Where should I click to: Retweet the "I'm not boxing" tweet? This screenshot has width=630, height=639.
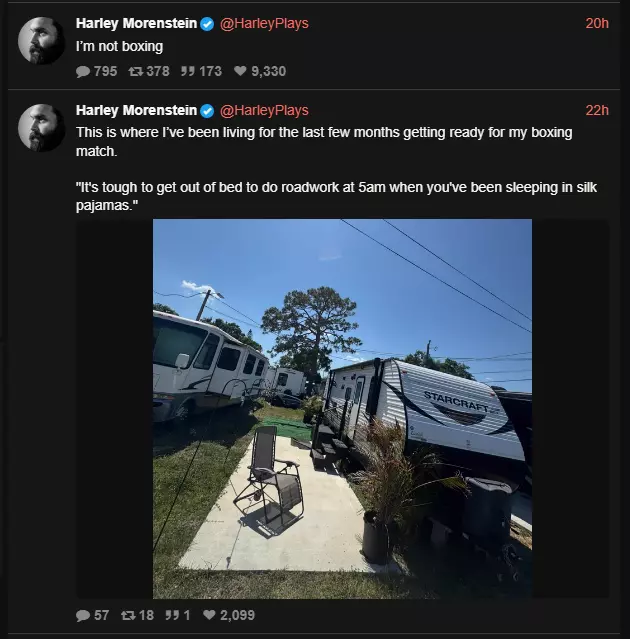[149, 71]
